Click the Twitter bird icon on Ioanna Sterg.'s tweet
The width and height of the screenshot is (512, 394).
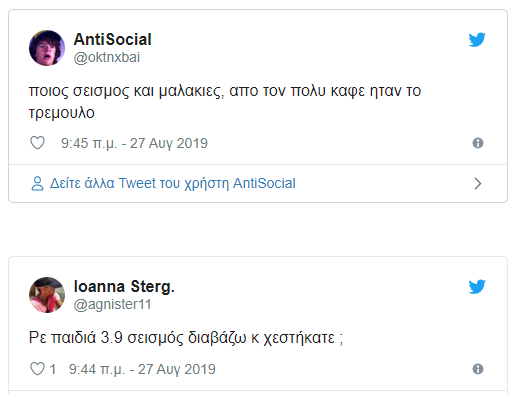coord(477,287)
